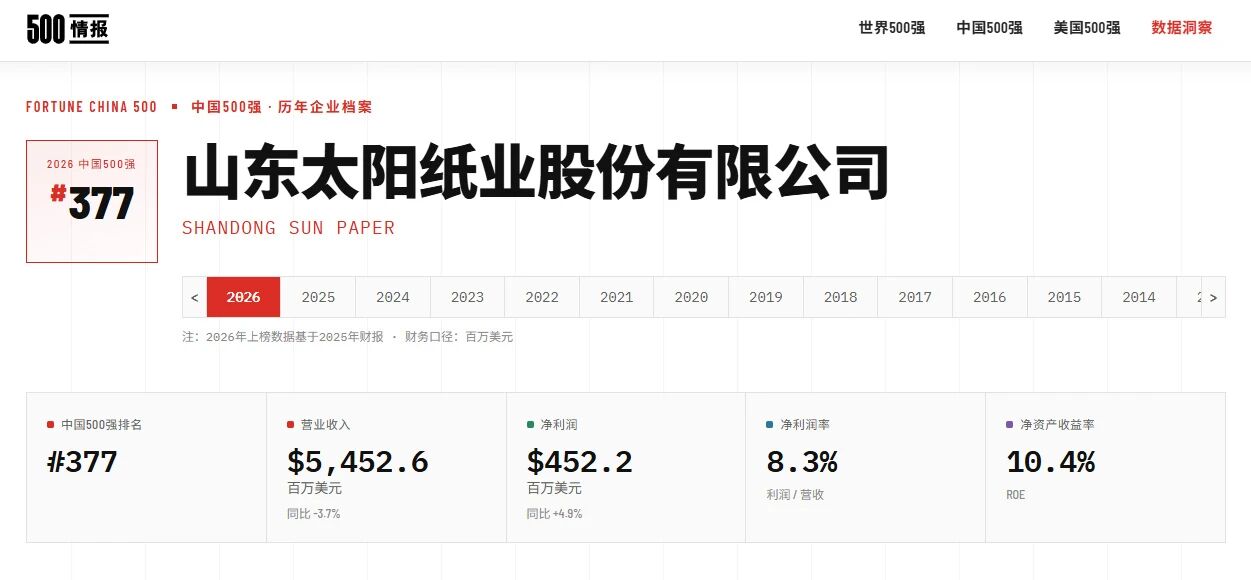This screenshot has width=1251, height=580.
Task: Click the 净资产收益率 value 10.4%
Action: click(1050, 462)
